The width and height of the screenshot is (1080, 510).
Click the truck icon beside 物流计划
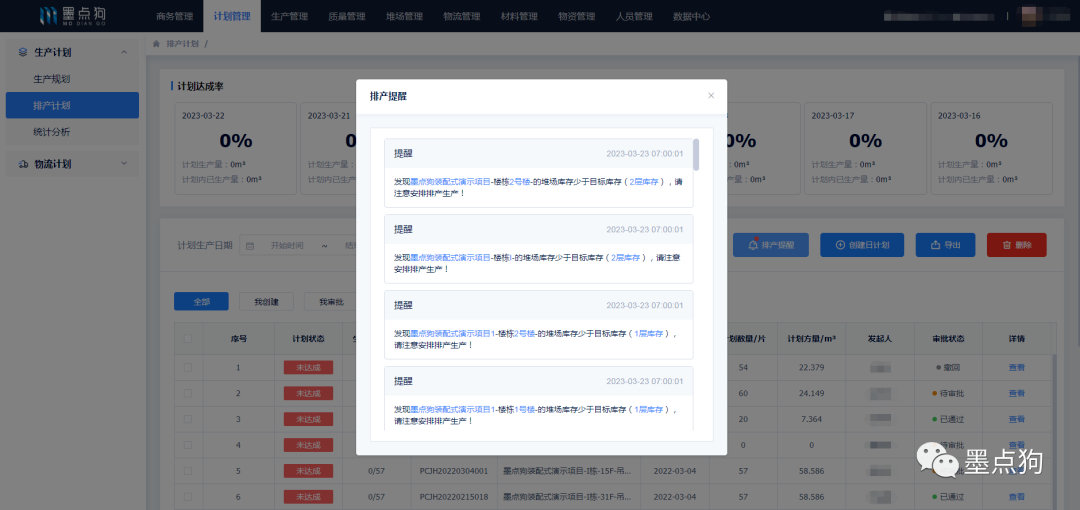[x=23, y=164]
